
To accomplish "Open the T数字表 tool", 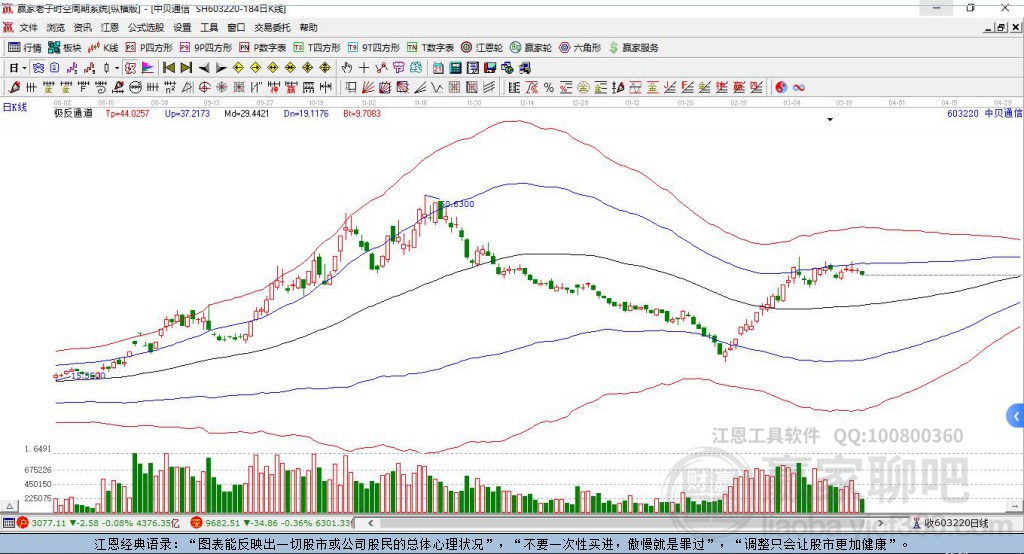I will point(430,48).
